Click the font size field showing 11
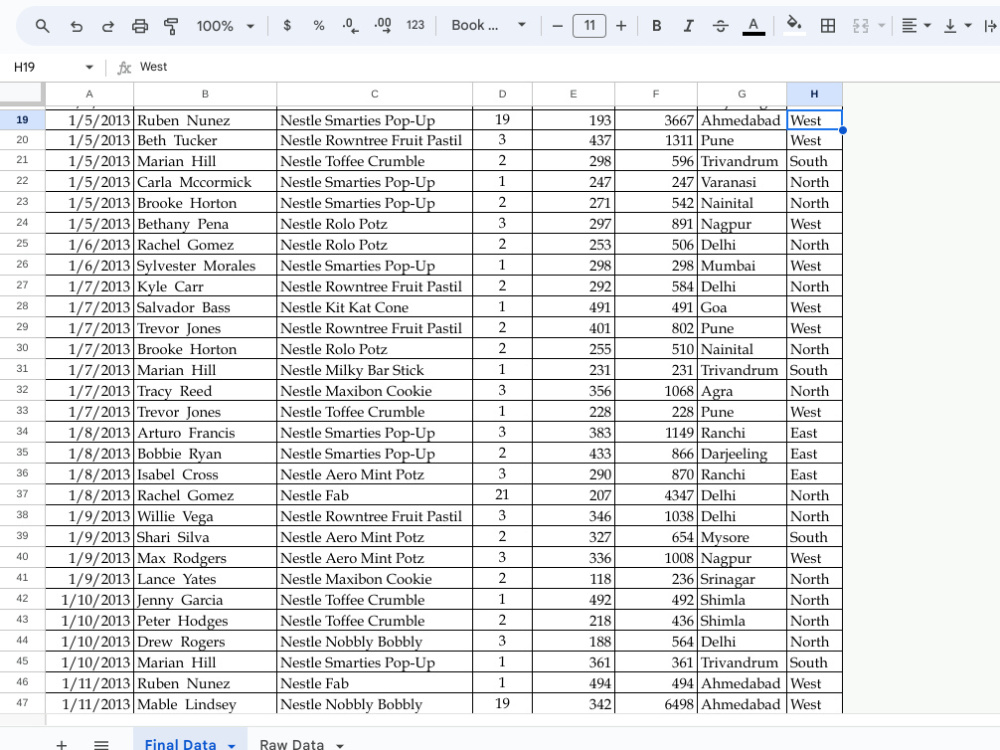The width and height of the screenshot is (1000, 750). pyautogui.click(x=589, y=26)
